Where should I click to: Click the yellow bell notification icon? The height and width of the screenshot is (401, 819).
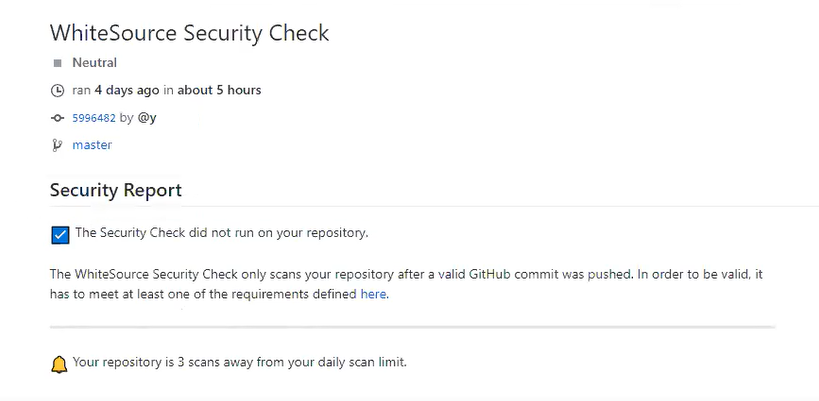pyautogui.click(x=59, y=364)
